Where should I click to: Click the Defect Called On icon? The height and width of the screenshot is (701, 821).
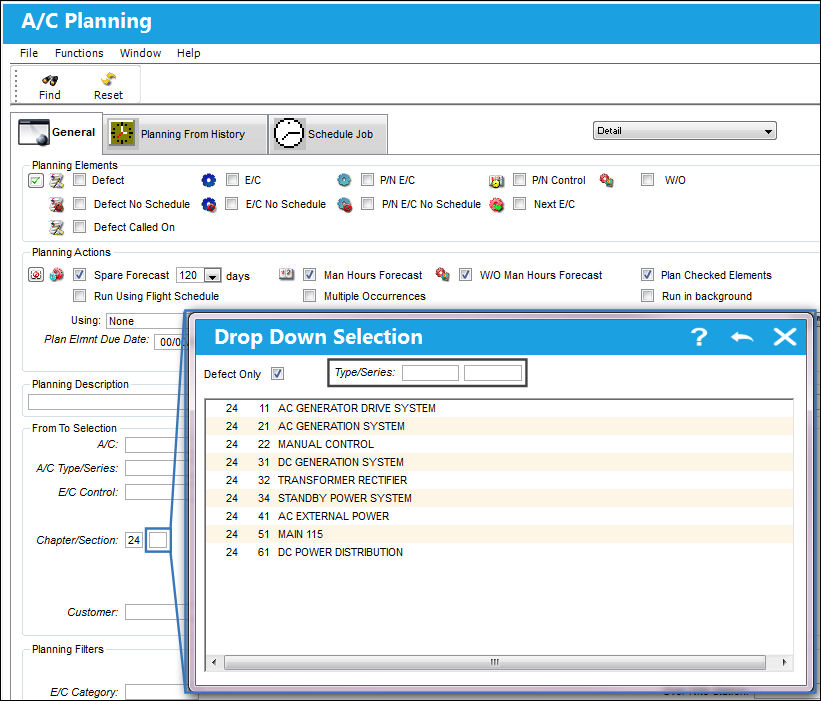coord(57,227)
